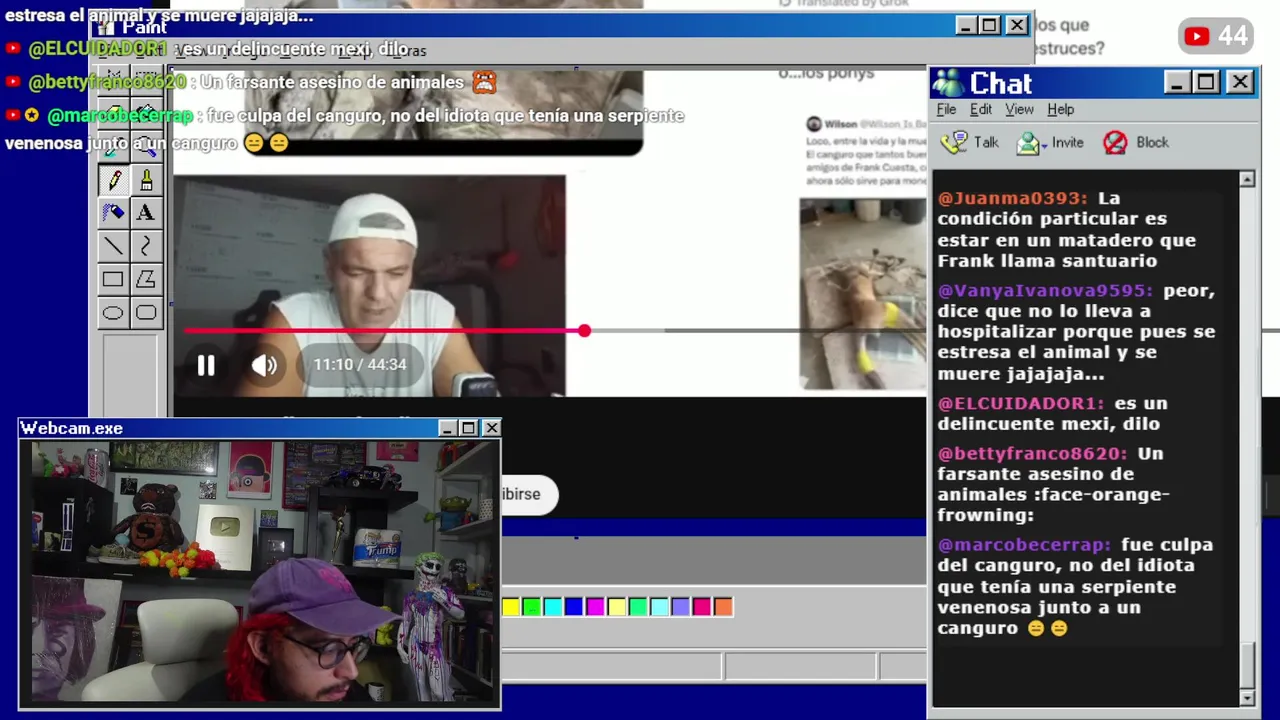Image resolution: width=1280 pixels, height=720 pixels.
Task: Open the File menu in Chat
Action: coord(946,109)
